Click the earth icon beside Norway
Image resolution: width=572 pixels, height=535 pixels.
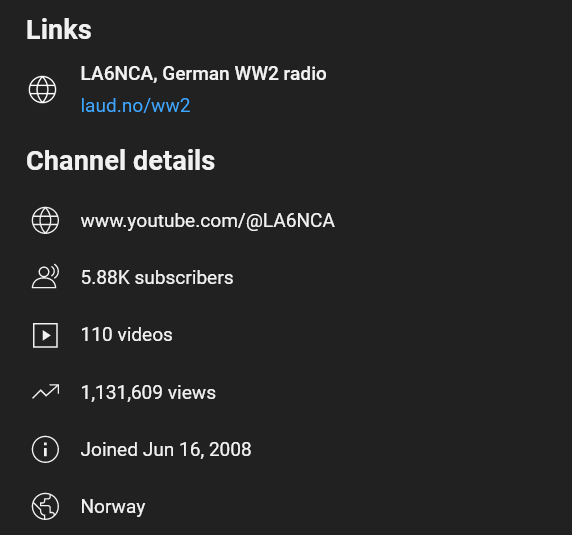click(45, 506)
